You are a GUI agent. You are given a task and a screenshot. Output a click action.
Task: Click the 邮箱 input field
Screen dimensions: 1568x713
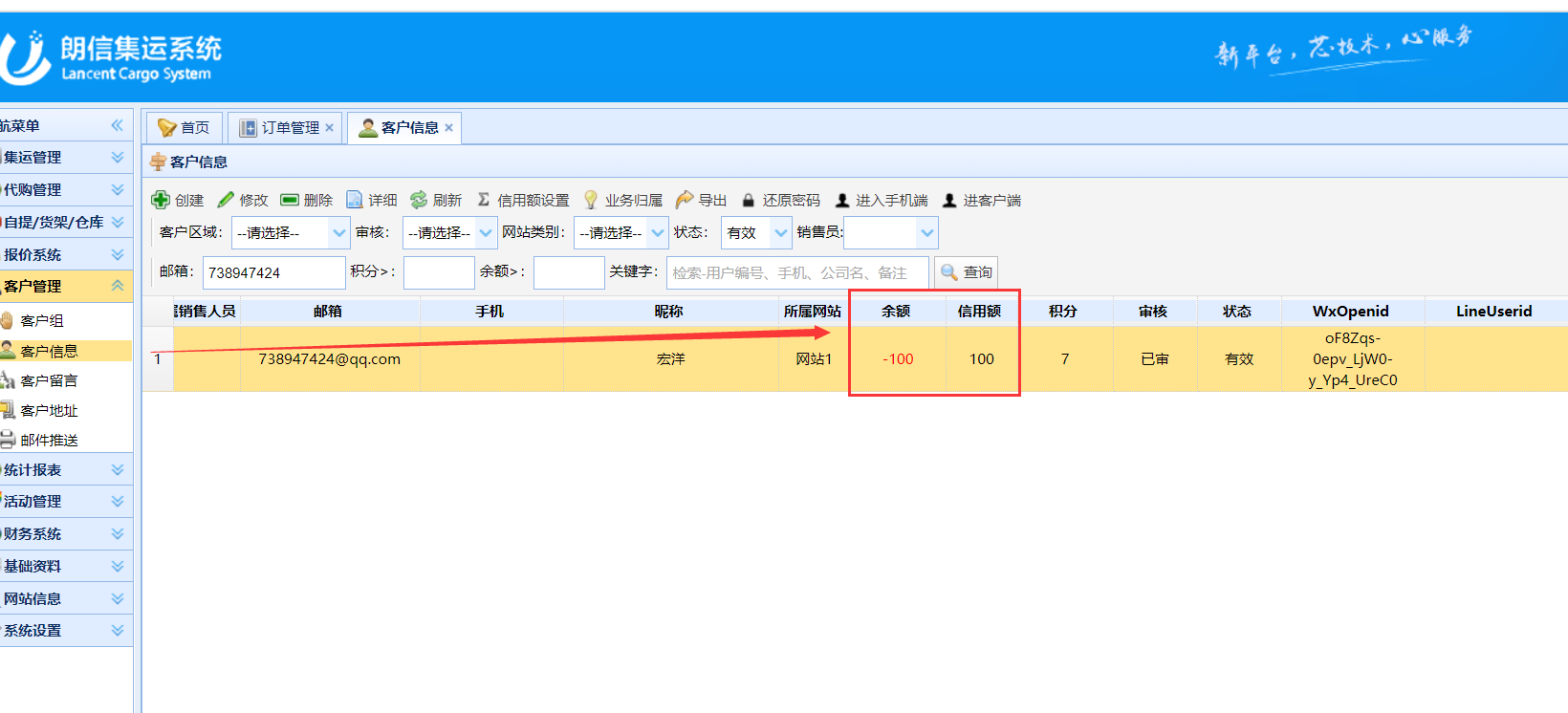(x=273, y=272)
